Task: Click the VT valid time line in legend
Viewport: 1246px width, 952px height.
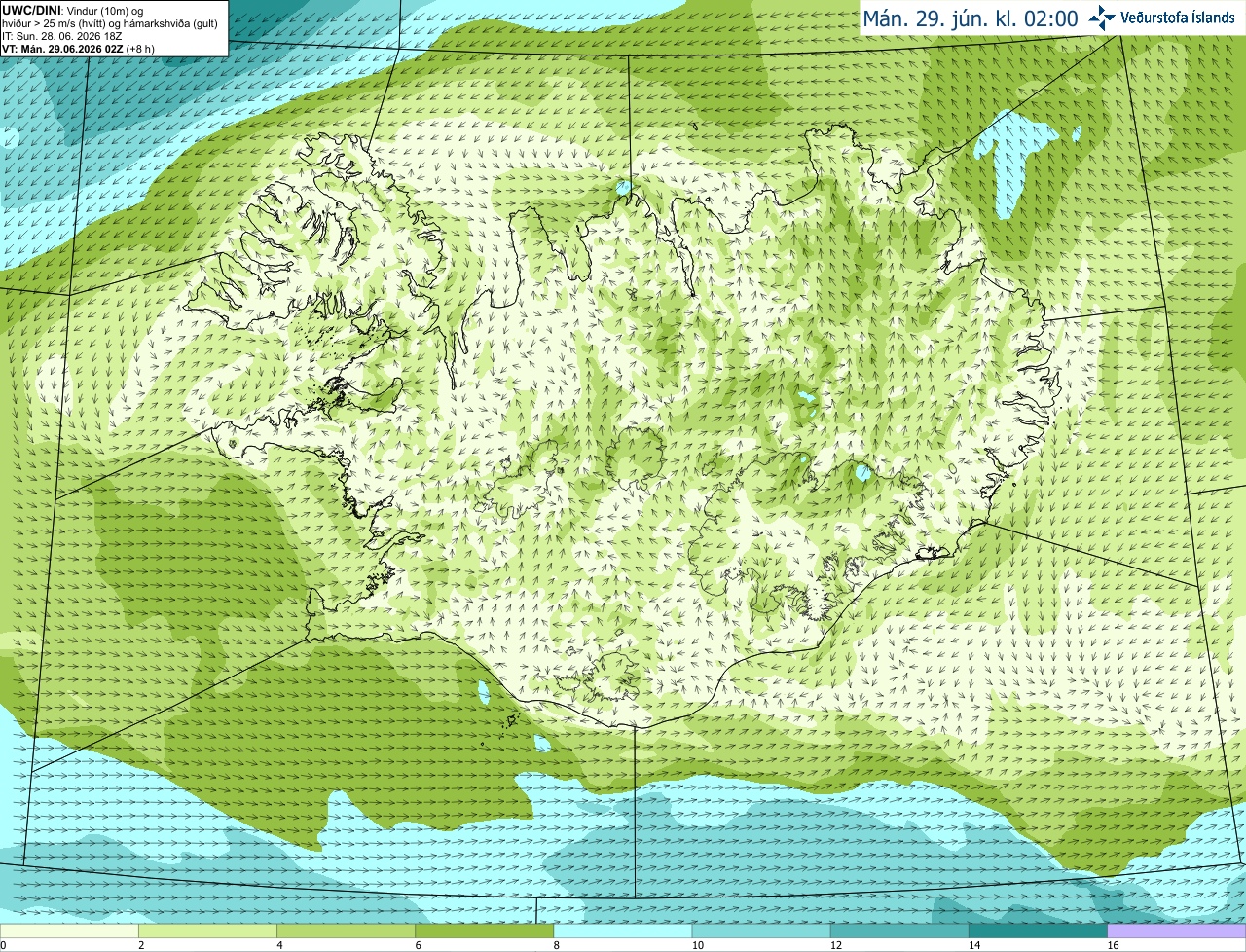Action: coord(78,49)
